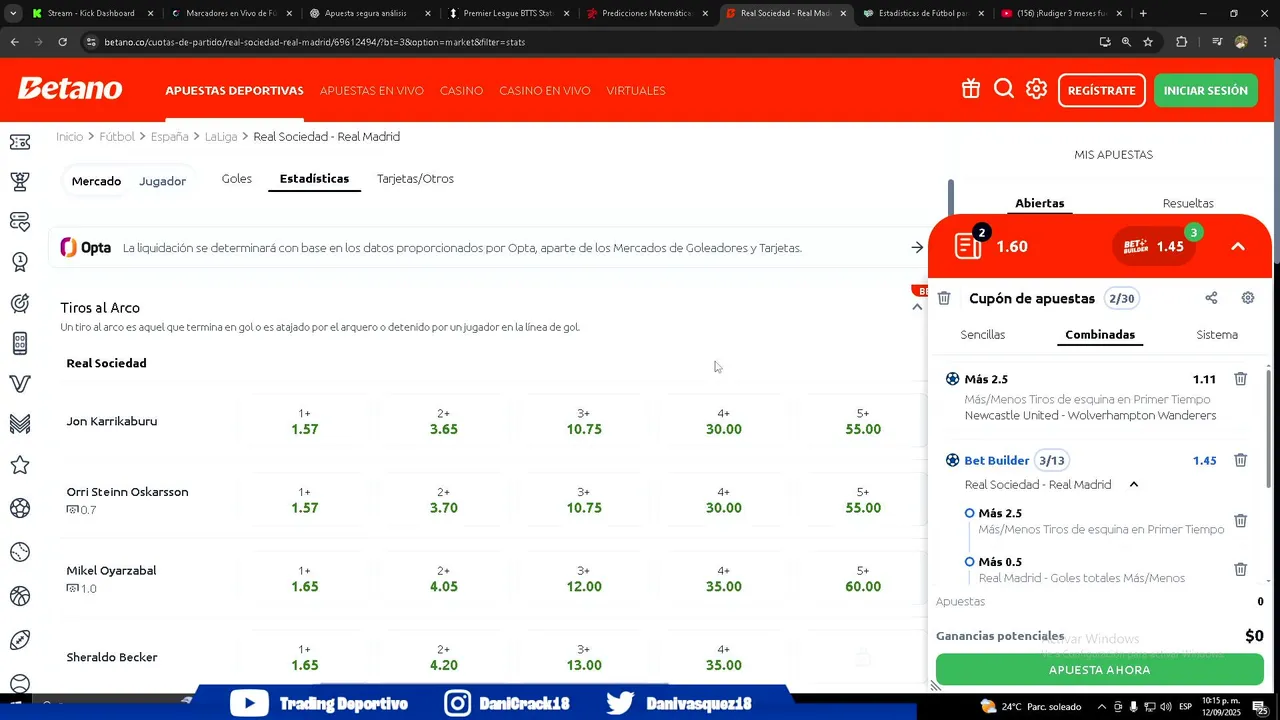Image resolution: width=1280 pixels, height=720 pixels.
Task: Open Betano settings gear in header
Action: coord(1036,89)
